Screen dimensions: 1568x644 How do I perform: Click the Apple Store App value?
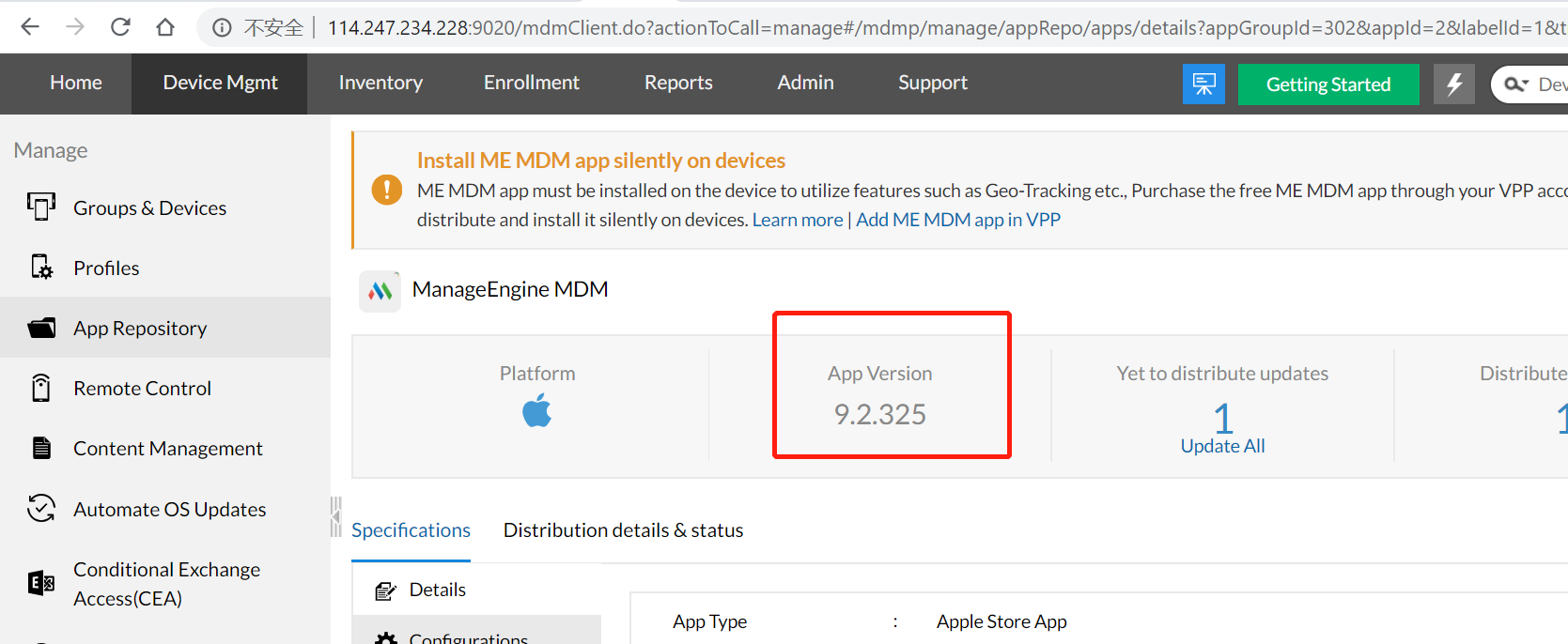pos(1001,621)
